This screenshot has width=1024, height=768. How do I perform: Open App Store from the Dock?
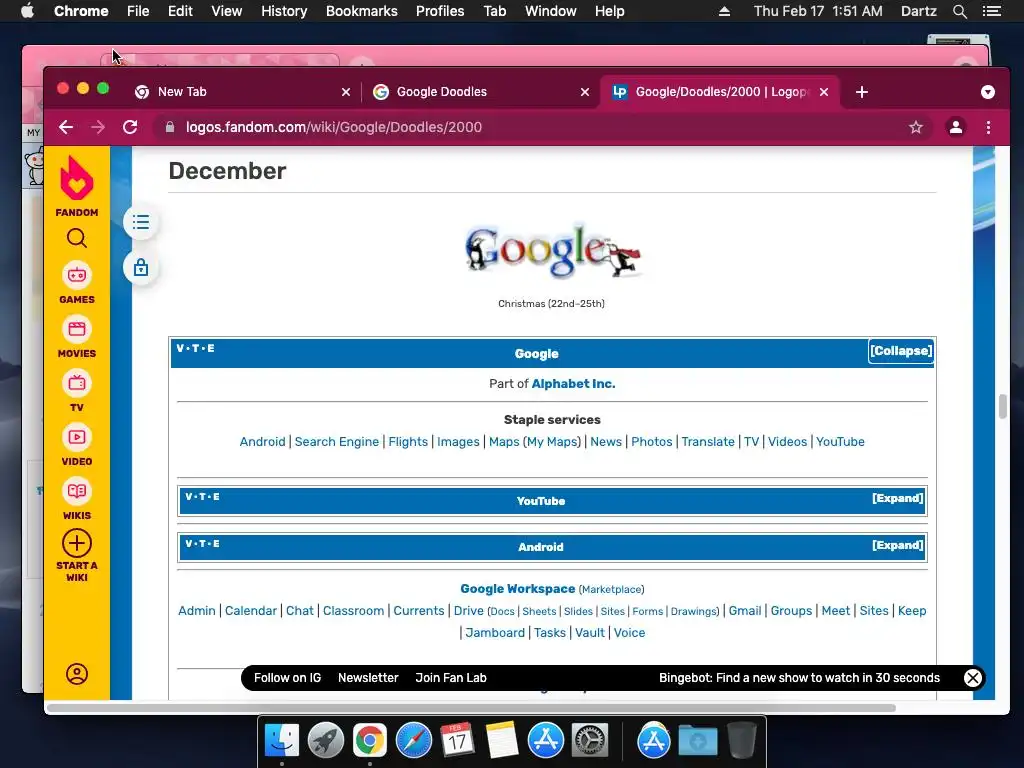click(545, 741)
